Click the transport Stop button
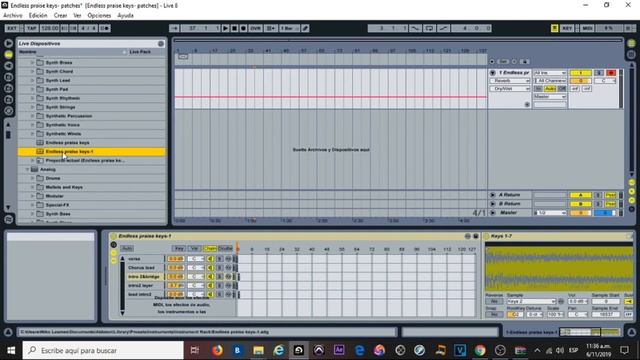This screenshot has width=640, height=360. coord(234,28)
